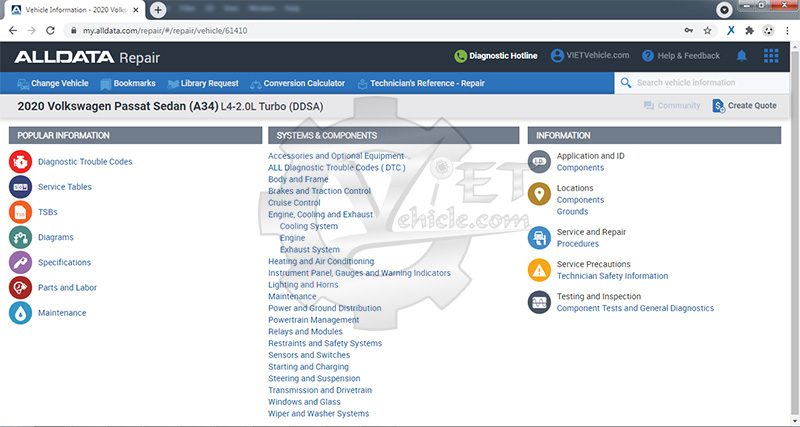Click the Service Precautions warning icon
Image resolution: width=800 pixels, height=427 pixels.
(539, 270)
